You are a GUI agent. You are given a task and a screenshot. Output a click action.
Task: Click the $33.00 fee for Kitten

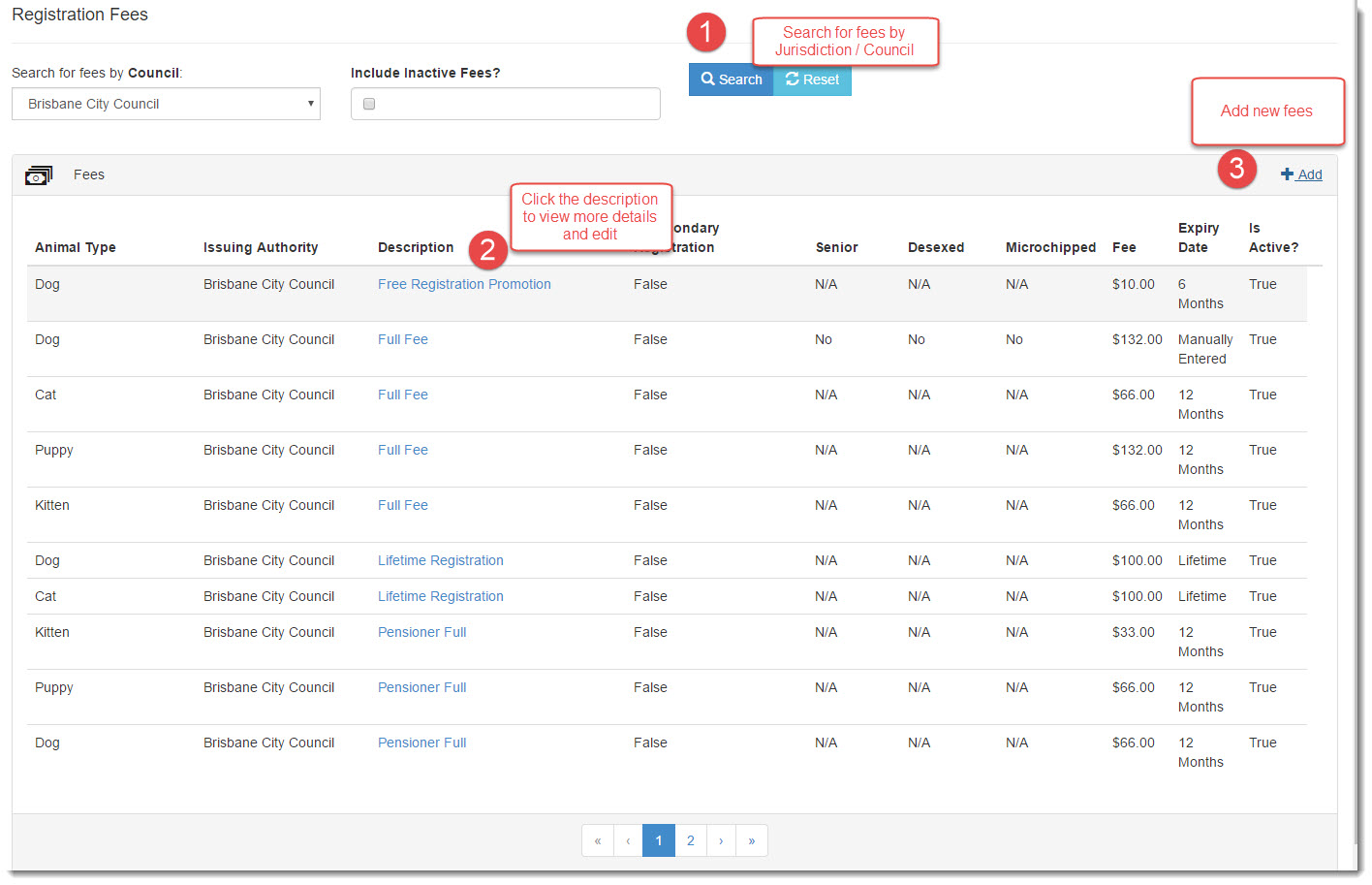[x=1134, y=632]
